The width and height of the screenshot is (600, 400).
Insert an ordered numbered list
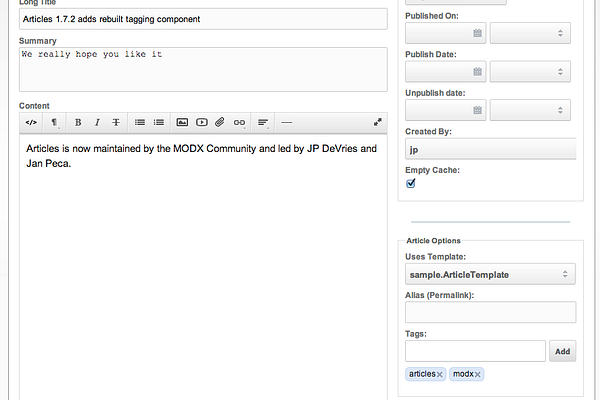(158, 122)
